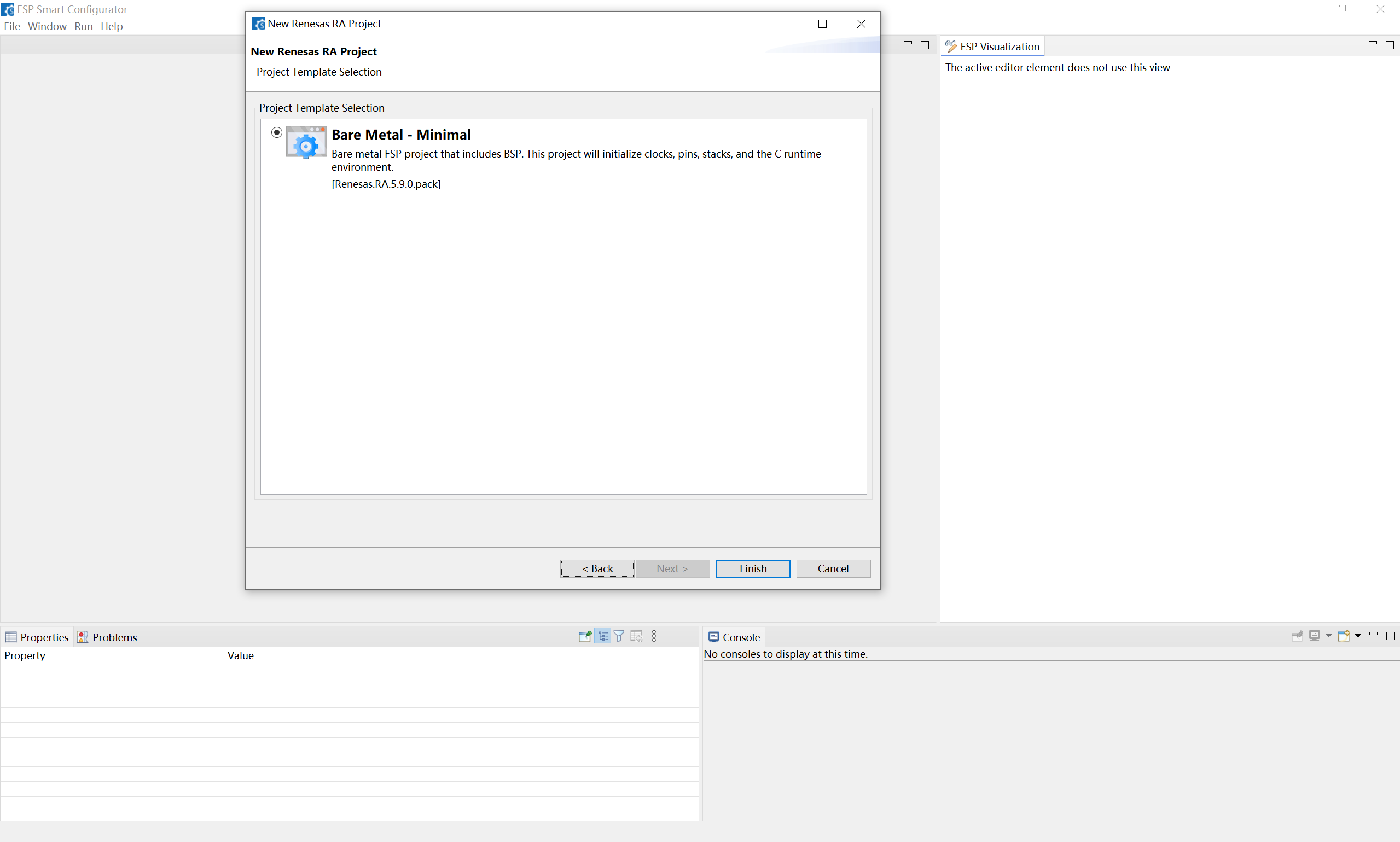Image resolution: width=1400 pixels, height=842 pixels.
Task: Minimize the Properties panel
Action: pos(671,634)
